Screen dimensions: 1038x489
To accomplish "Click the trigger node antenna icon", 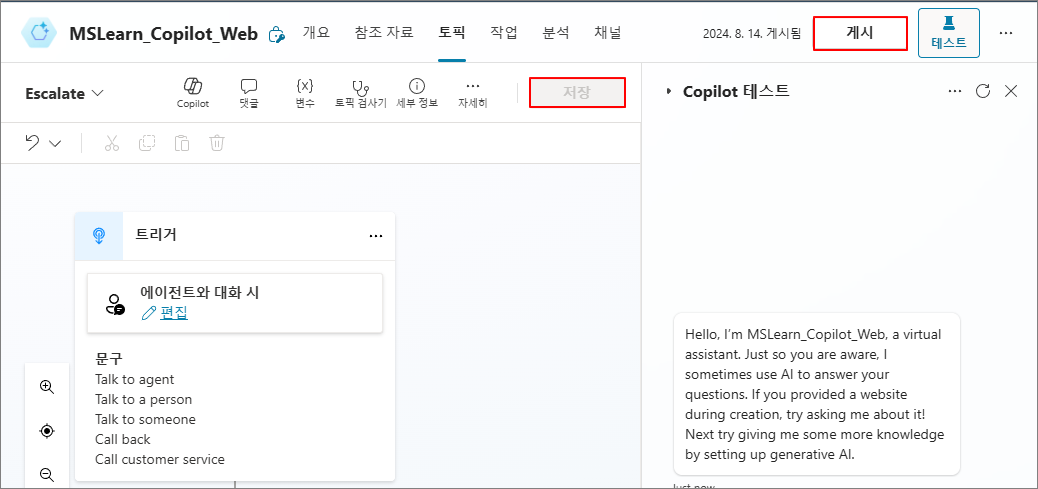I will (99, 236).
